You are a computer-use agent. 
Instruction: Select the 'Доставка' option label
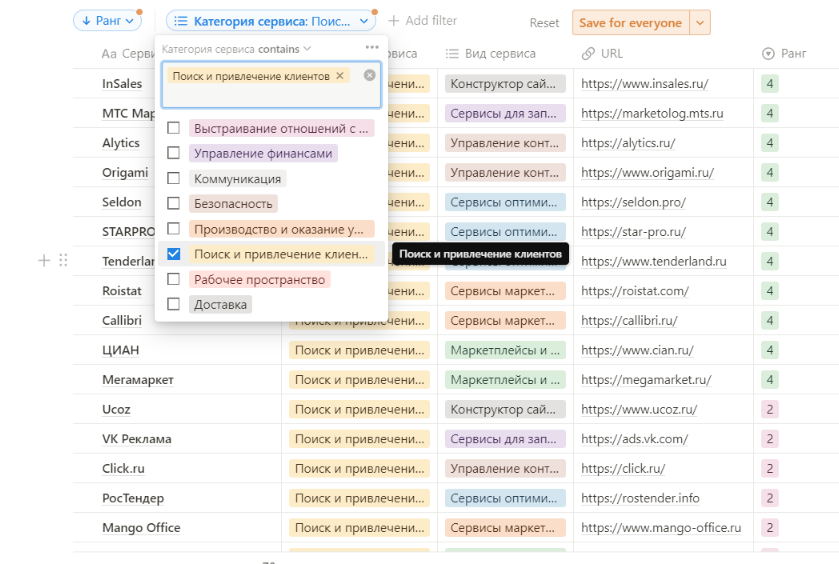click(x=220, y=304)
